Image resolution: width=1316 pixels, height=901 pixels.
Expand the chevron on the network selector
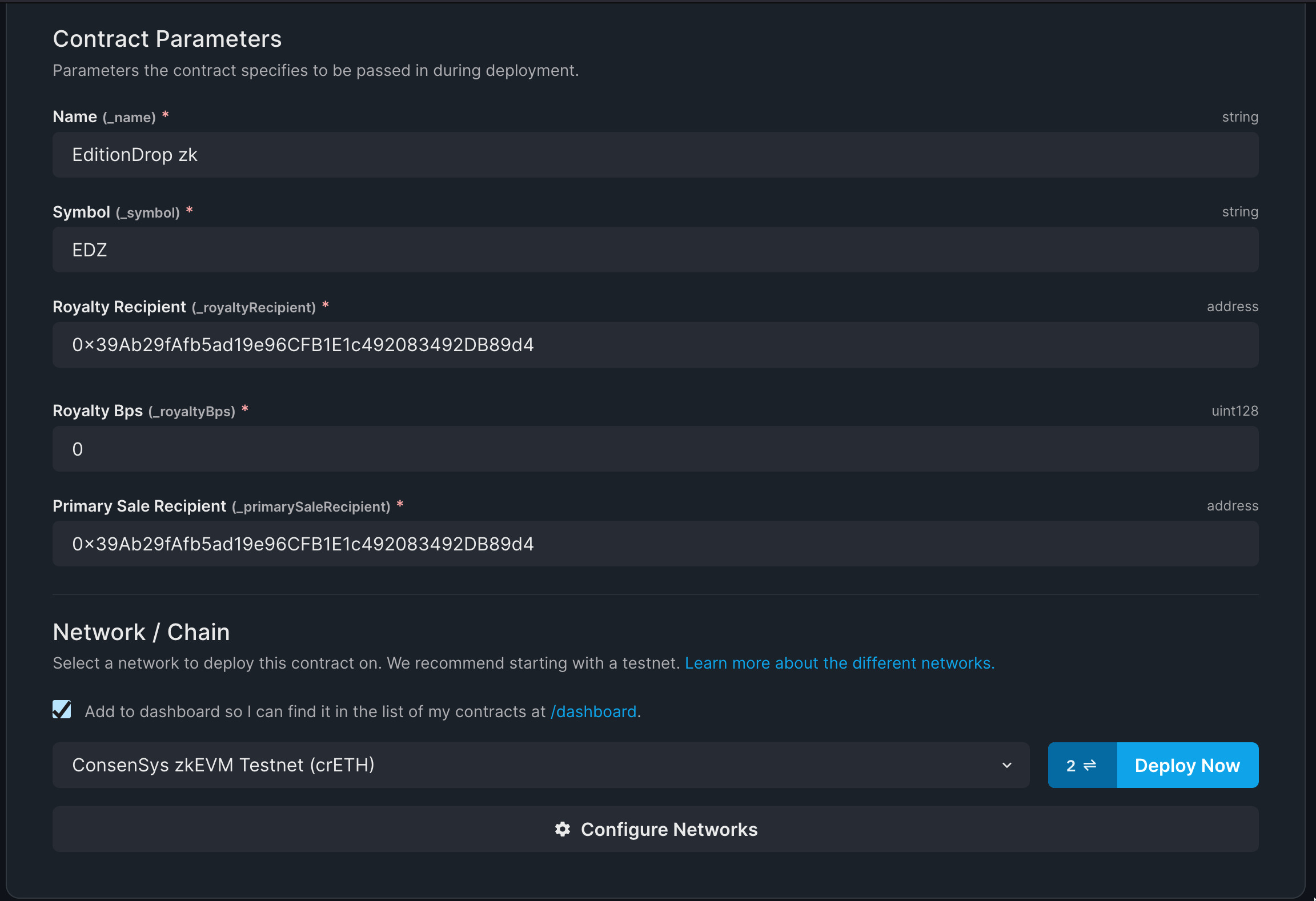pyautogui.click(x=1008, y=765)
